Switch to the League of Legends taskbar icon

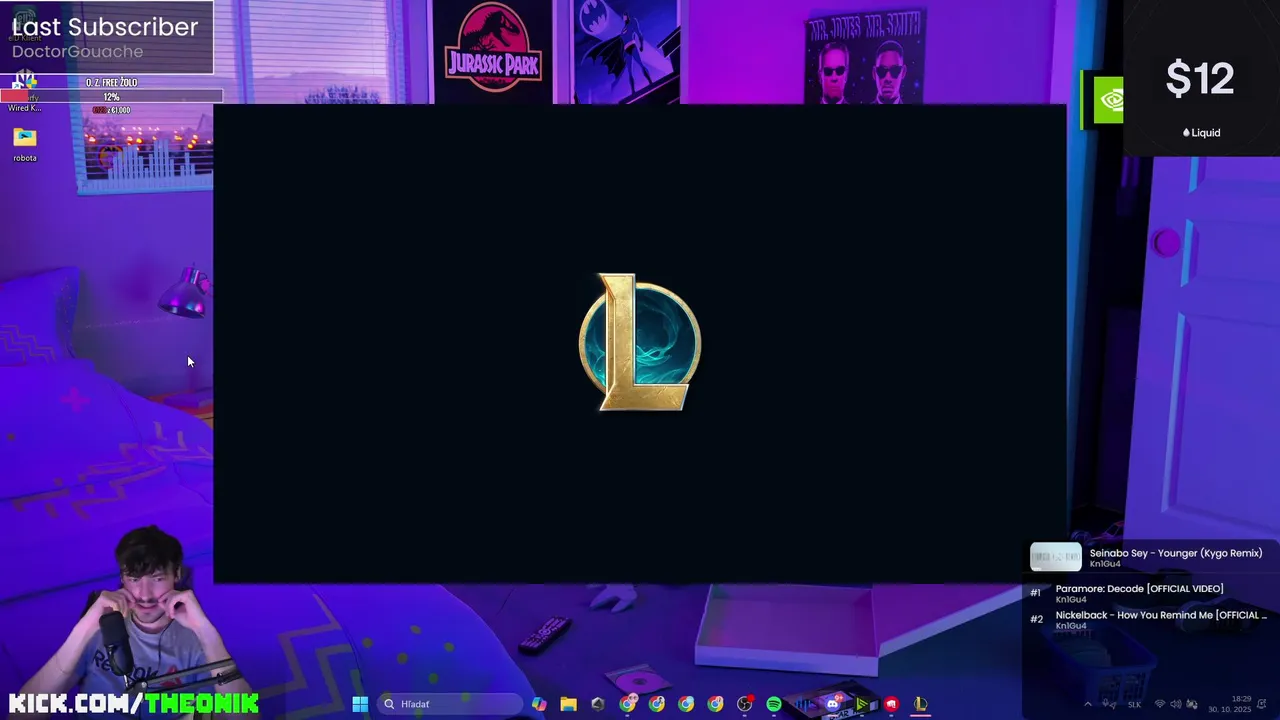point(920,704)
